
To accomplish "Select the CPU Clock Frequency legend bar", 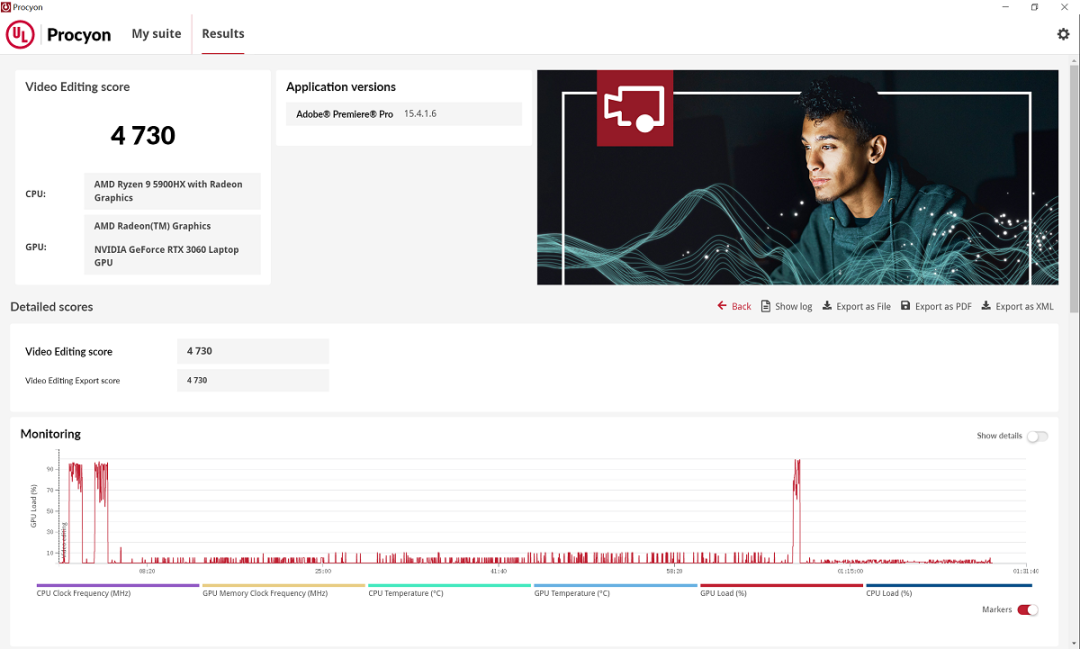I will click(x=118, y=586).
